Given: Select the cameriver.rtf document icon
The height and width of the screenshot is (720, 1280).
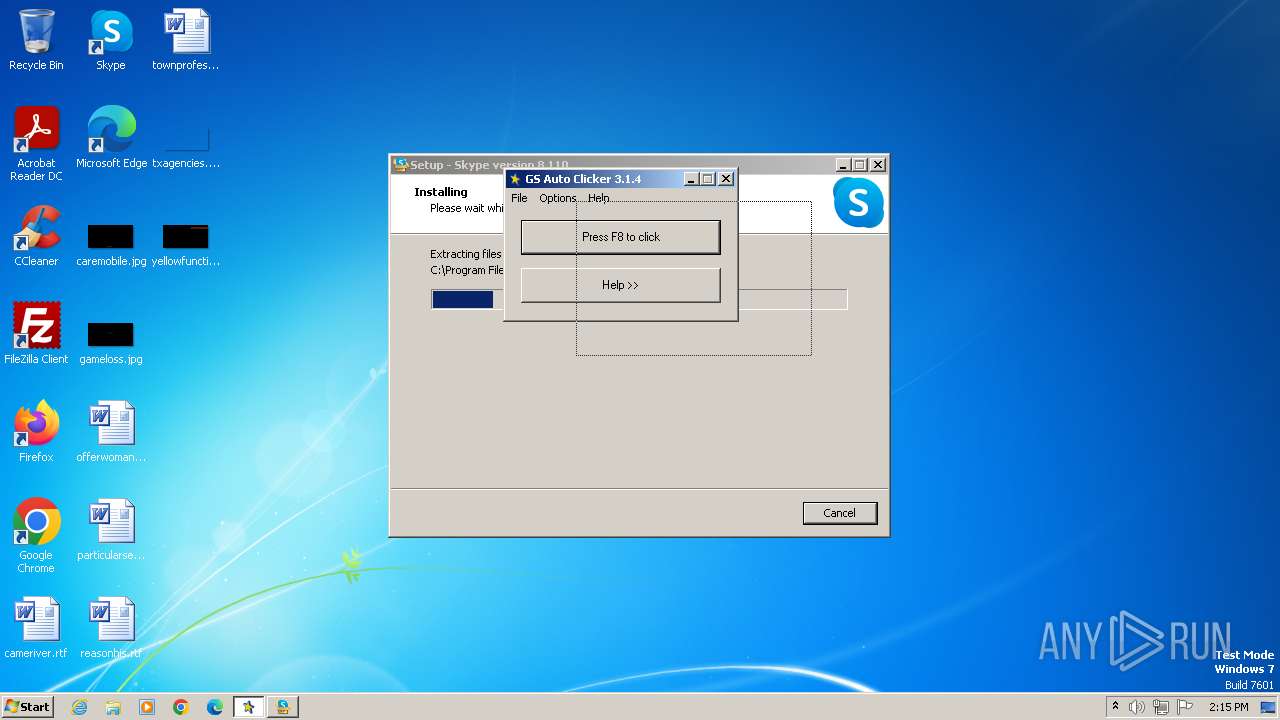Looking at the screenshot, I should [x=36, y=628].
